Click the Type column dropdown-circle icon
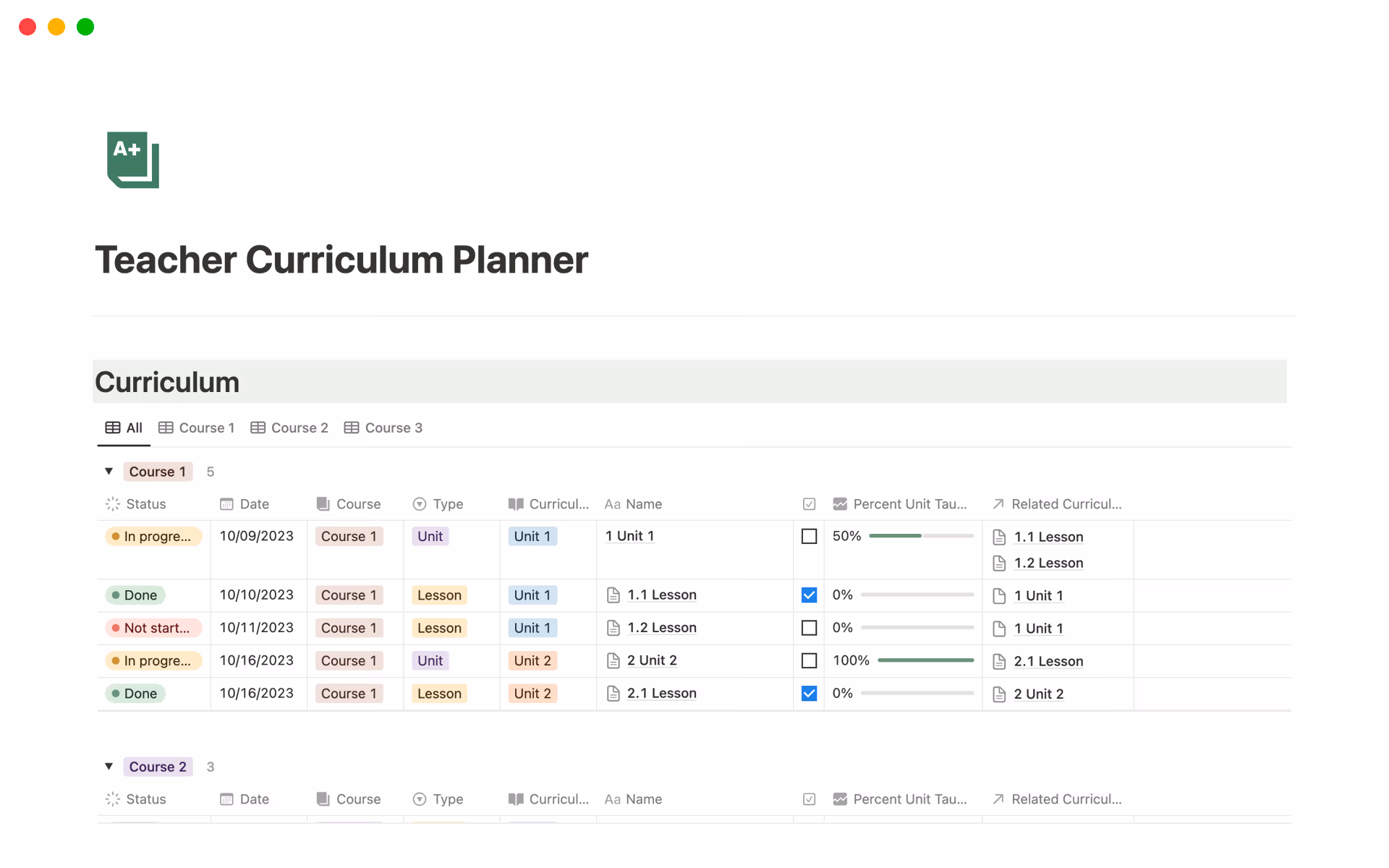The height and width of the screenshot is (868, 1389). point(420,504)
